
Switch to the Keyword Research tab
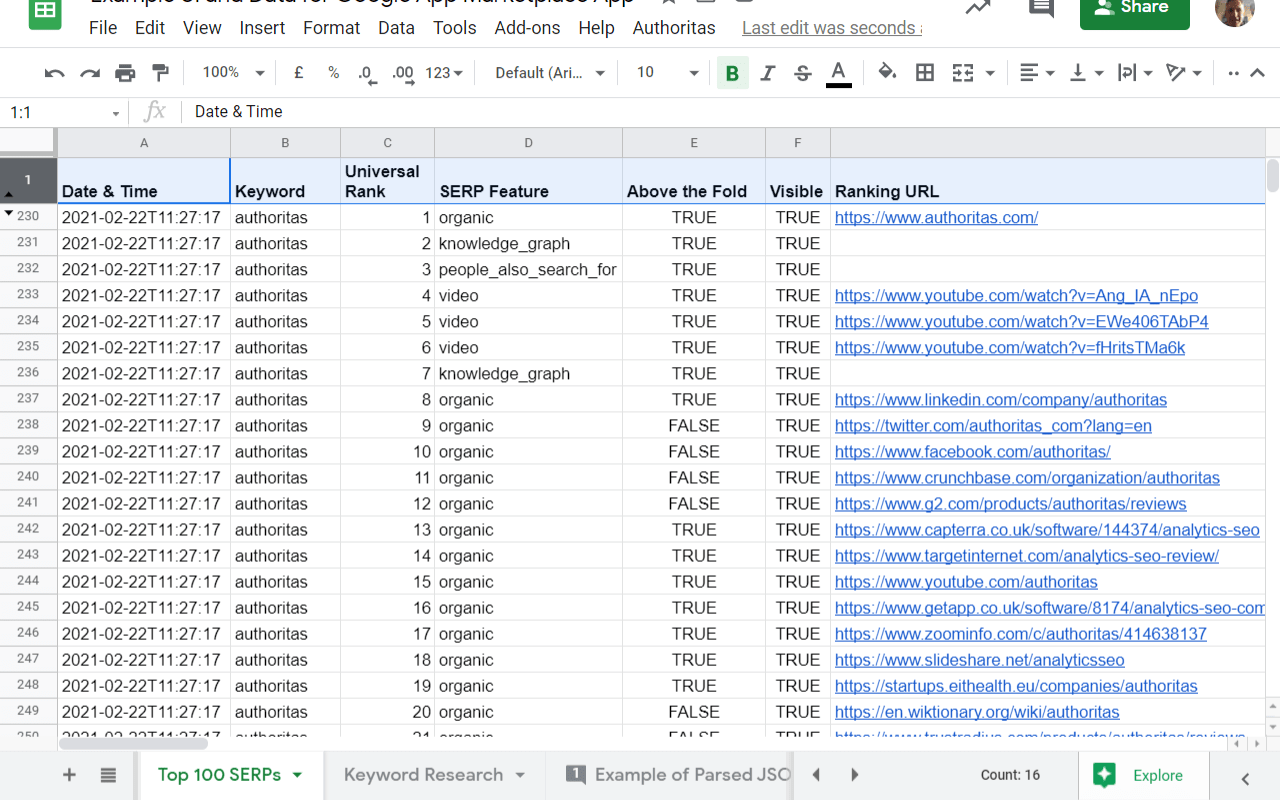tap(423, 775)
